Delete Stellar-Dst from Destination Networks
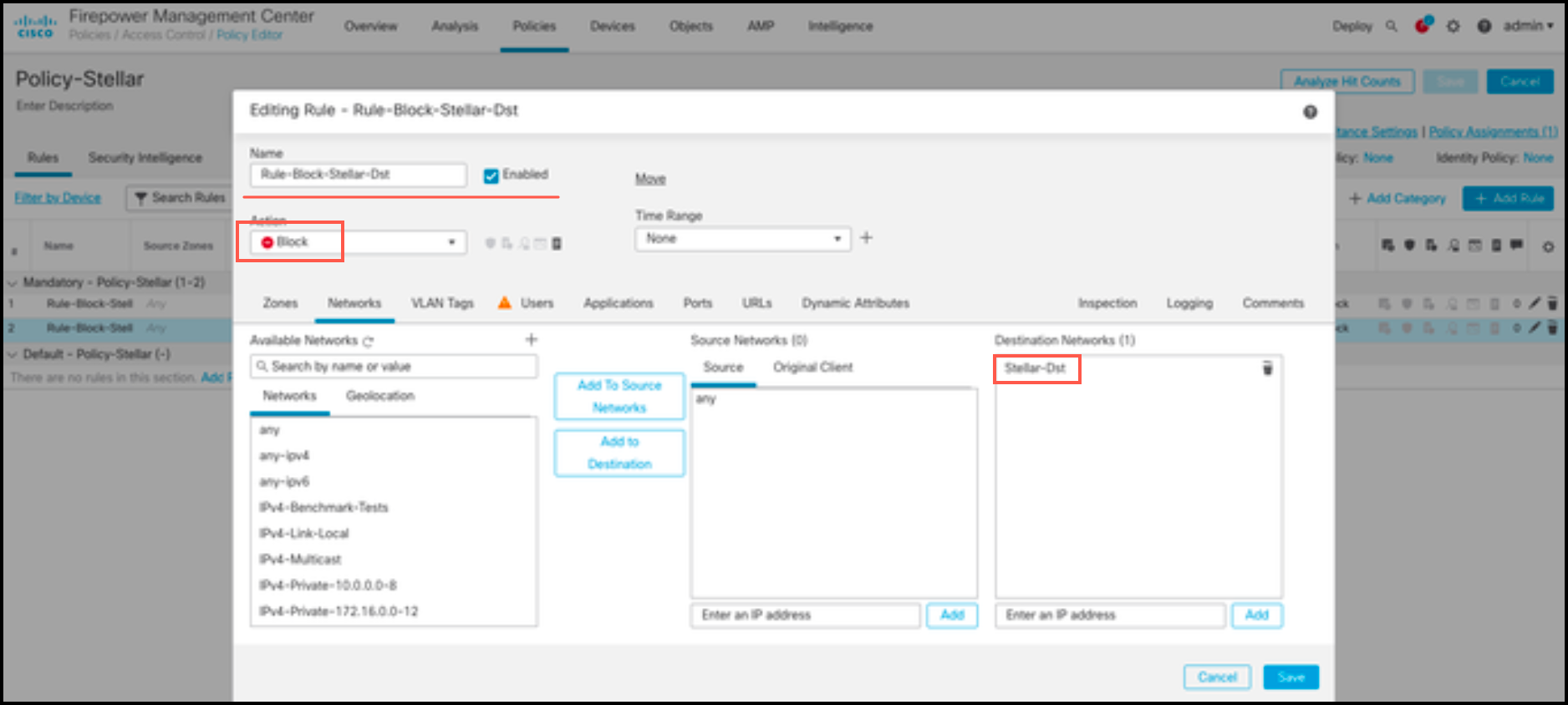 click(x=1267, y=368)
